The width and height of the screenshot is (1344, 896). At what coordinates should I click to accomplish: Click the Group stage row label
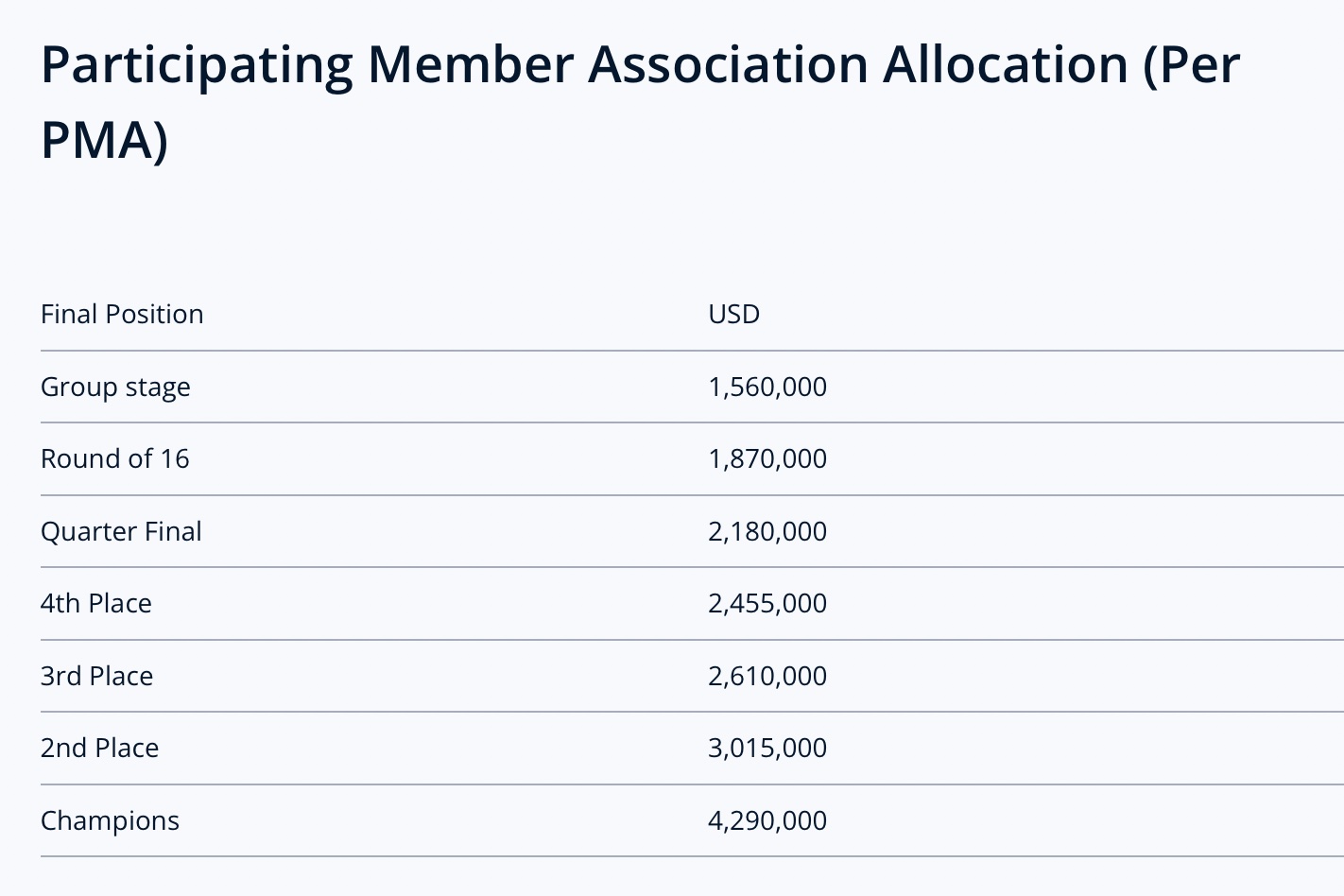pyautogui.click(x=115, y=387)
